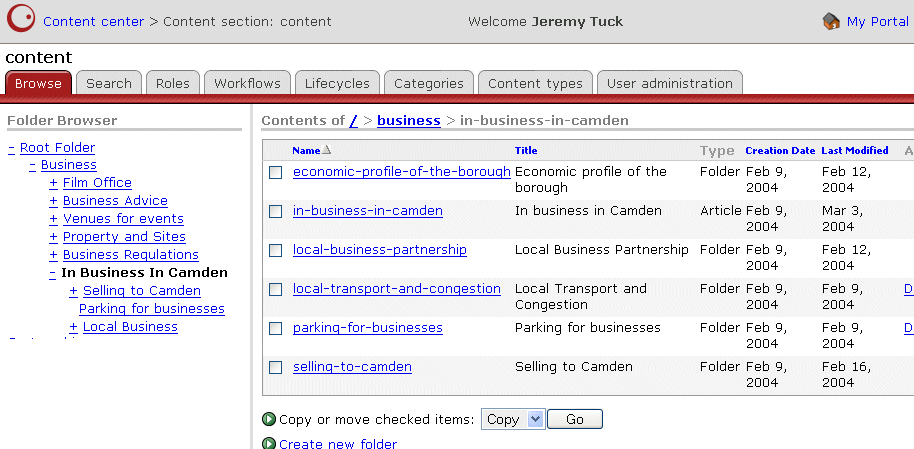The image size is (914, 449).
Task: Select Property and Sites in folder tree
Action: click(124, 237)
